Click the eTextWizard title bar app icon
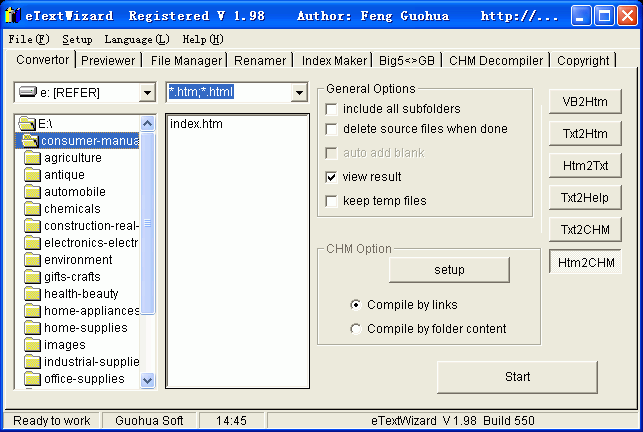This screenshot has width=643, height=432. 13,16
